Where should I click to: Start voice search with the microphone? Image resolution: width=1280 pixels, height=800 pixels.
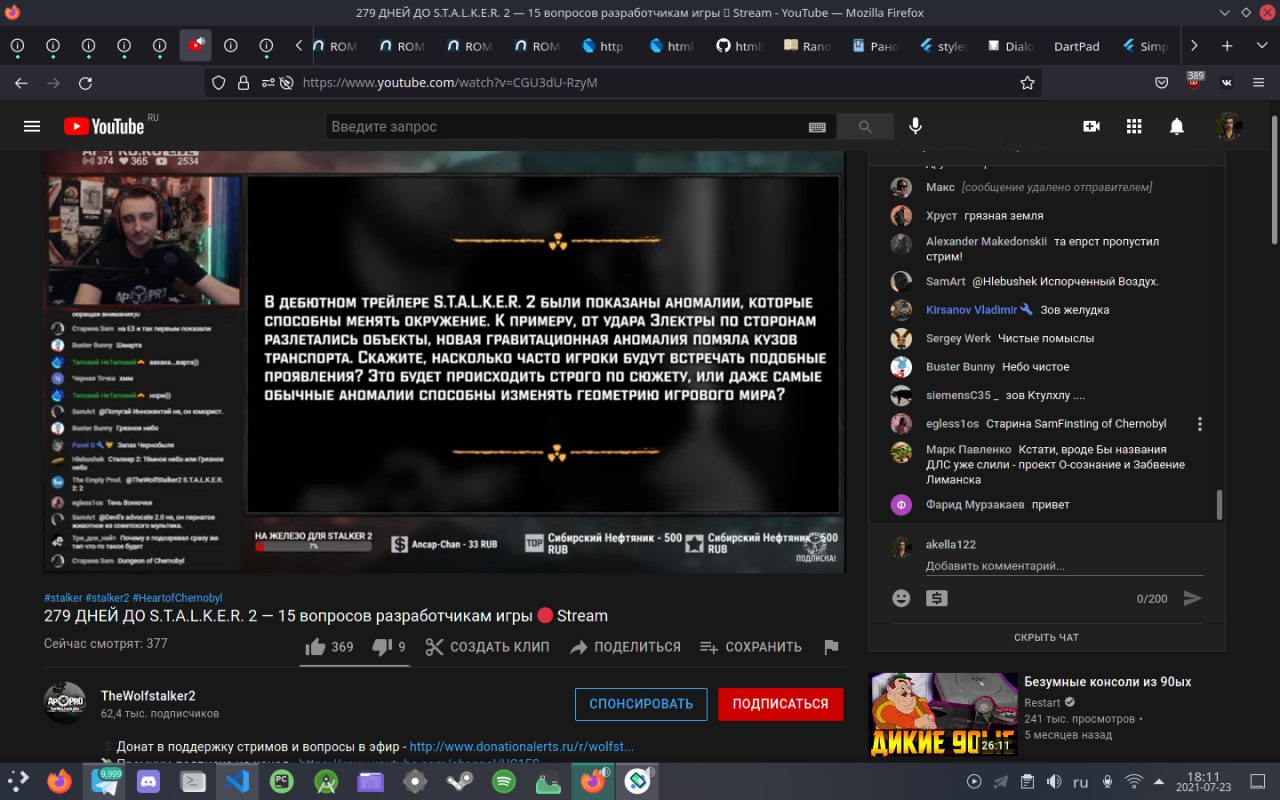(915, 126)
